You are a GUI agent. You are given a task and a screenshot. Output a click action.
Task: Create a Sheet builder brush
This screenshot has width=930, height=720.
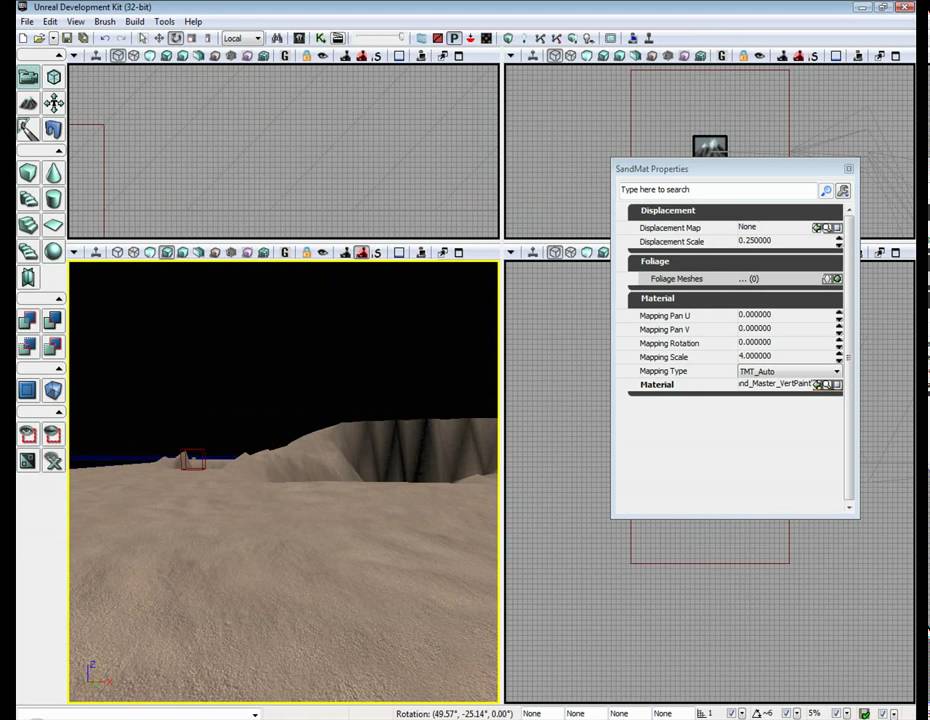click(54, 225)
